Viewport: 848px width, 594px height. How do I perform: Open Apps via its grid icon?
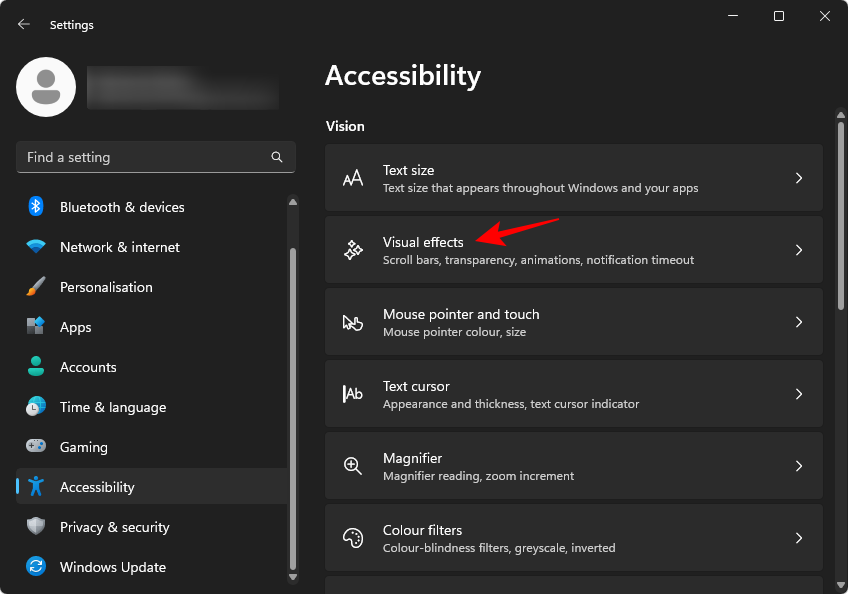34,327
